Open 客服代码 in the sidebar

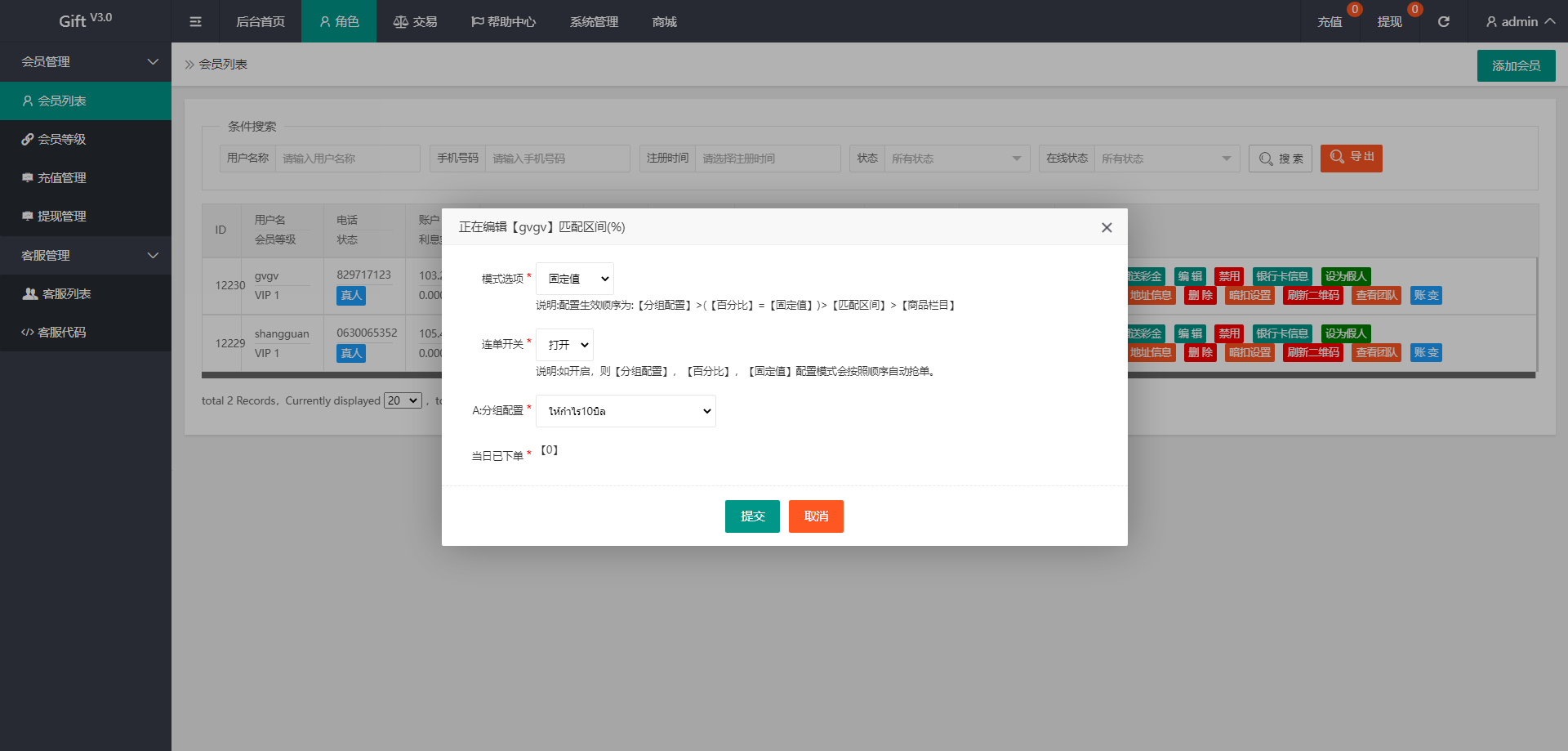pos(61,333)
